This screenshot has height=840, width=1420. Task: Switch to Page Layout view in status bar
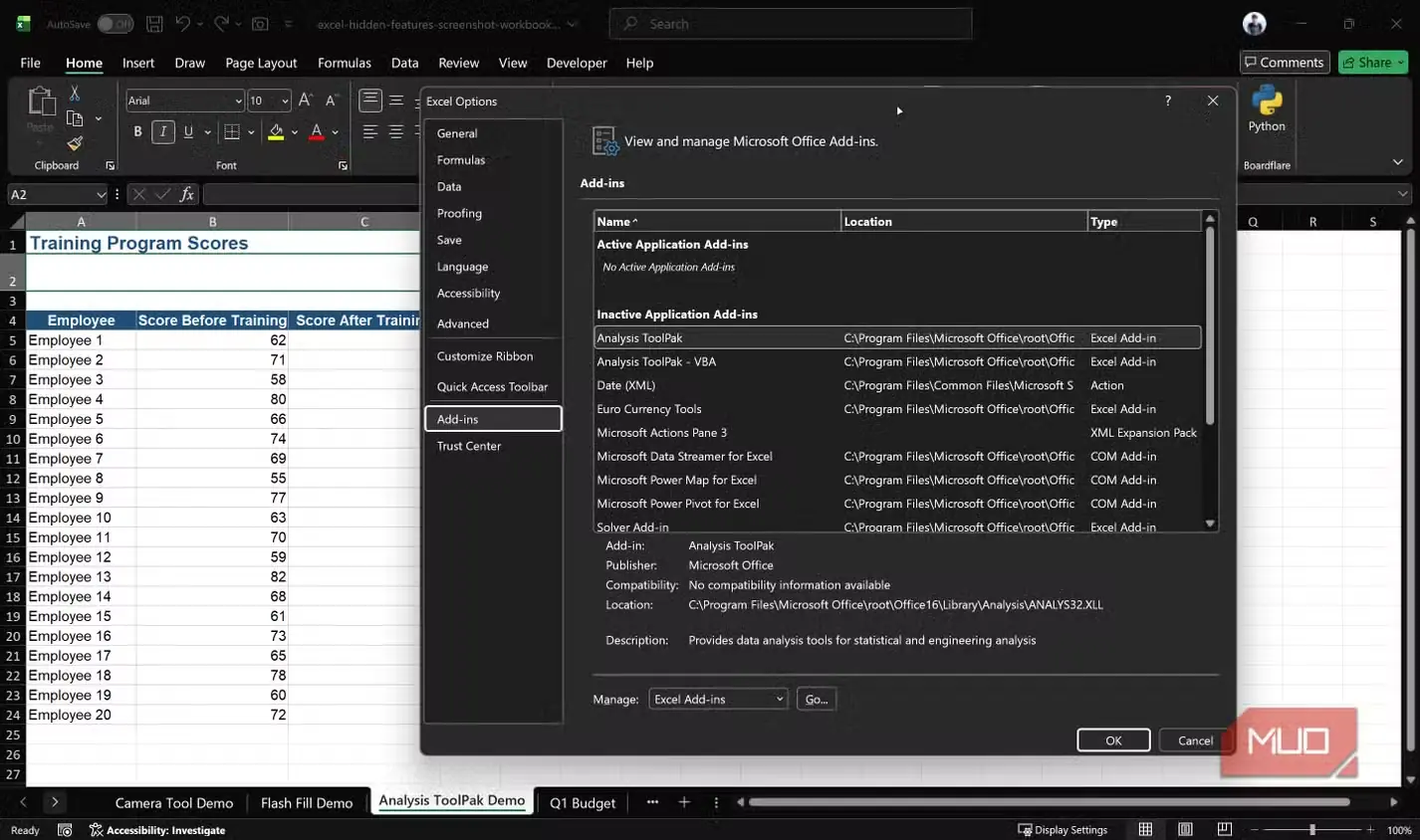pyautogui.click(x=1185, y=830)
